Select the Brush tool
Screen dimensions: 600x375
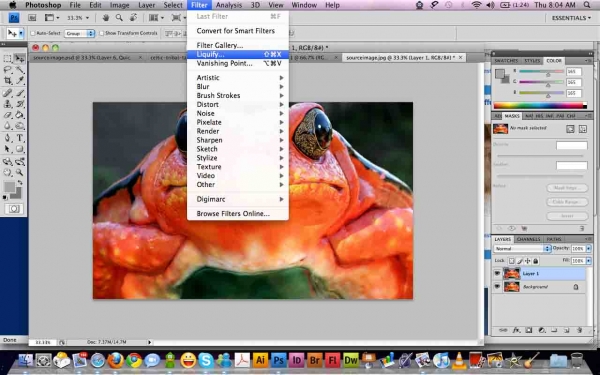pos(20,93)
